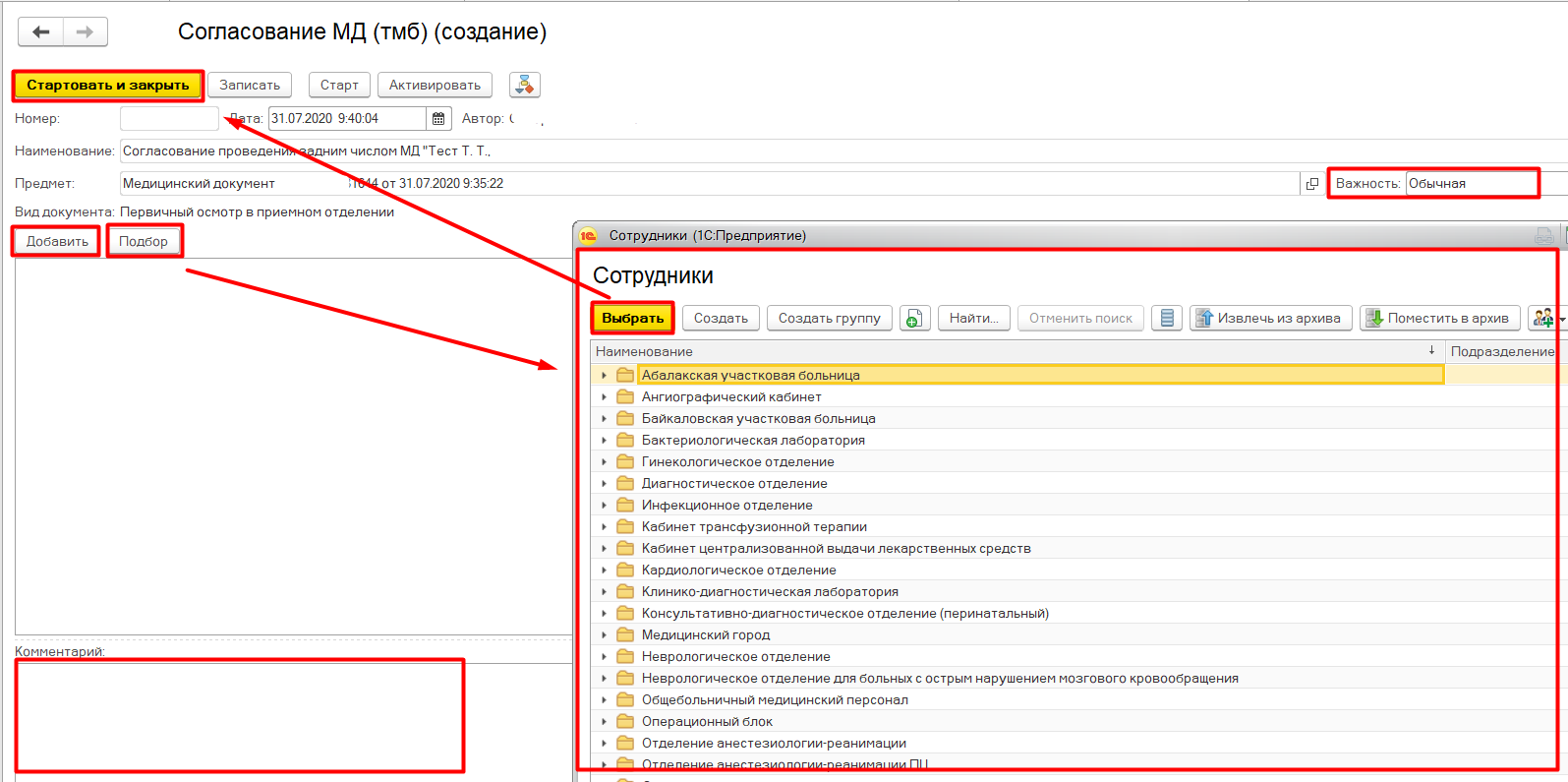Click the copy-item icon after Создать группу
This screenshot has height=782, width=1568.
914,318
